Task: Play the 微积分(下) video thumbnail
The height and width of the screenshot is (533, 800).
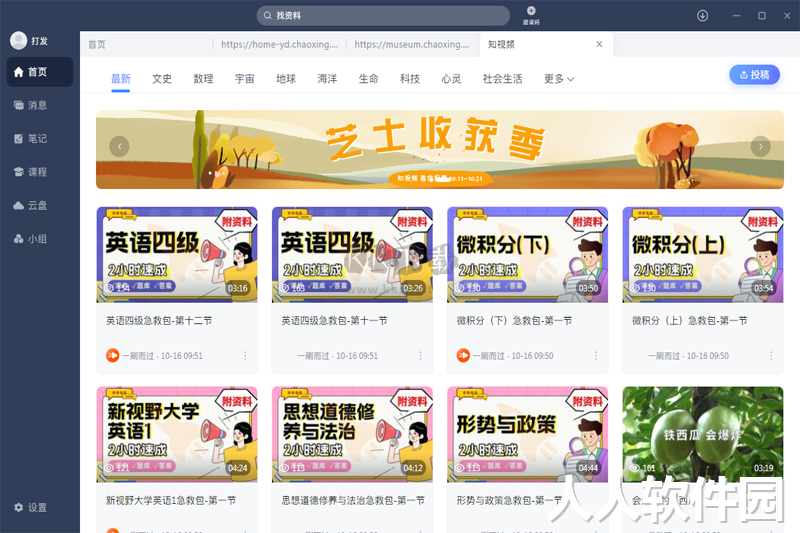Action: tap(528, 255)
